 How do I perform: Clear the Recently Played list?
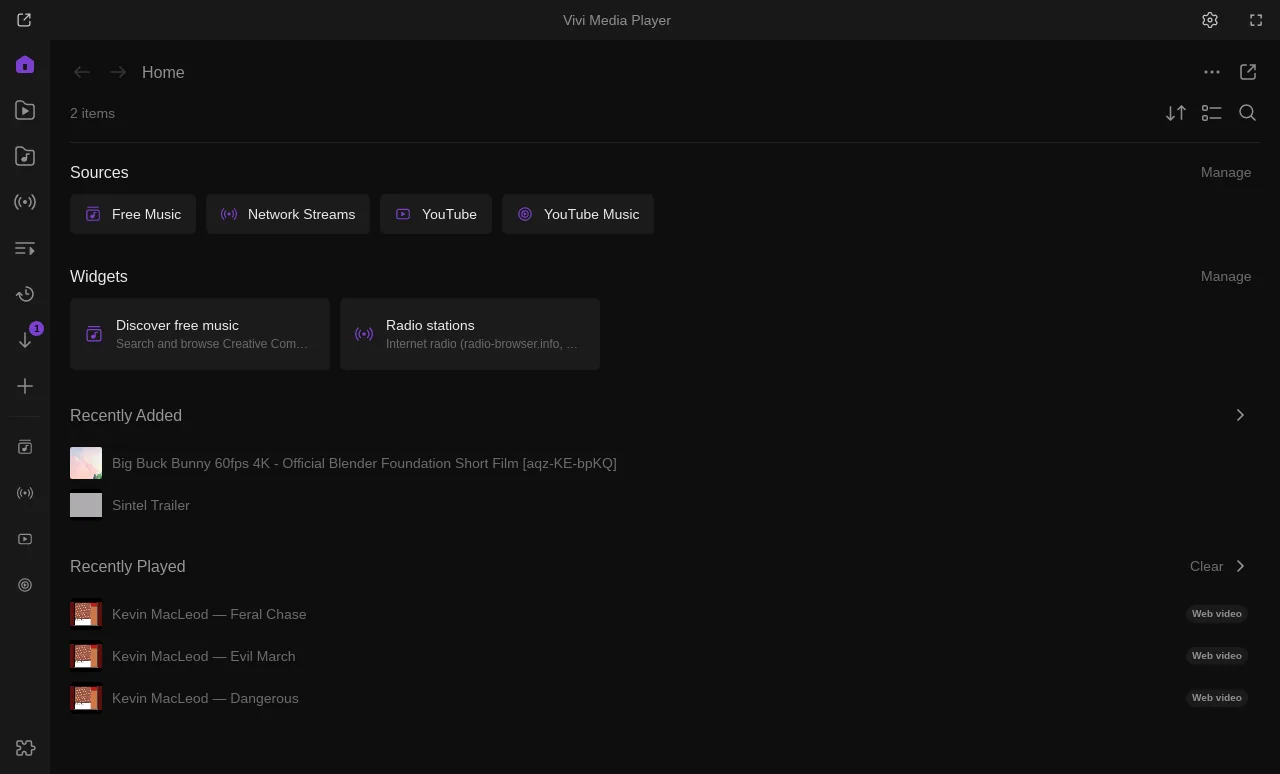tap(1206, 566)
